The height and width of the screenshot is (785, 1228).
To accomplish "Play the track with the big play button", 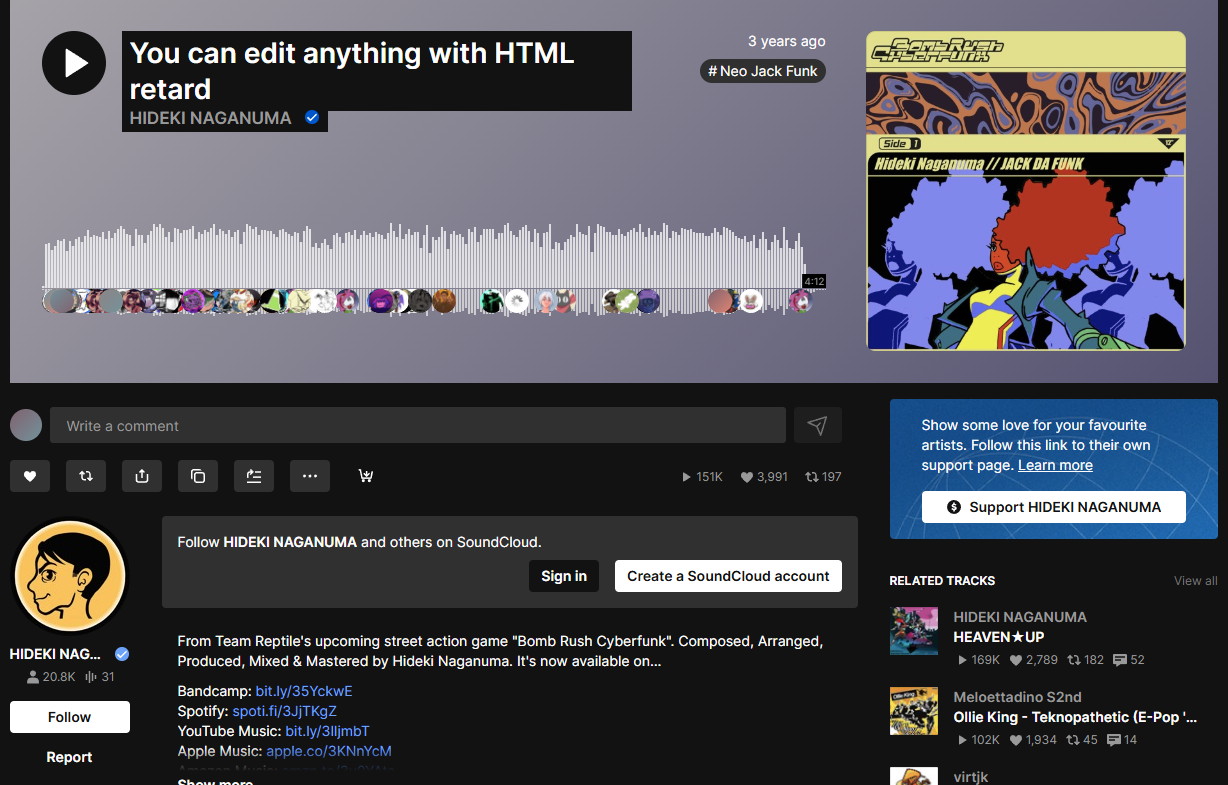I will point(74,63).
